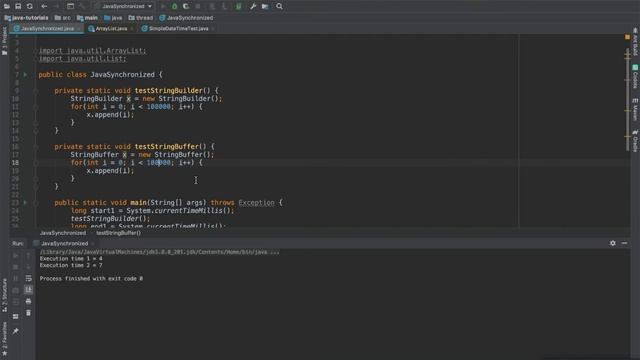Image resolution: width=640 pixels, height=360 pixels.
Task: Toggle the pin tab icon in Run panel
Action: pyautogui.click(x=16, y=331)
